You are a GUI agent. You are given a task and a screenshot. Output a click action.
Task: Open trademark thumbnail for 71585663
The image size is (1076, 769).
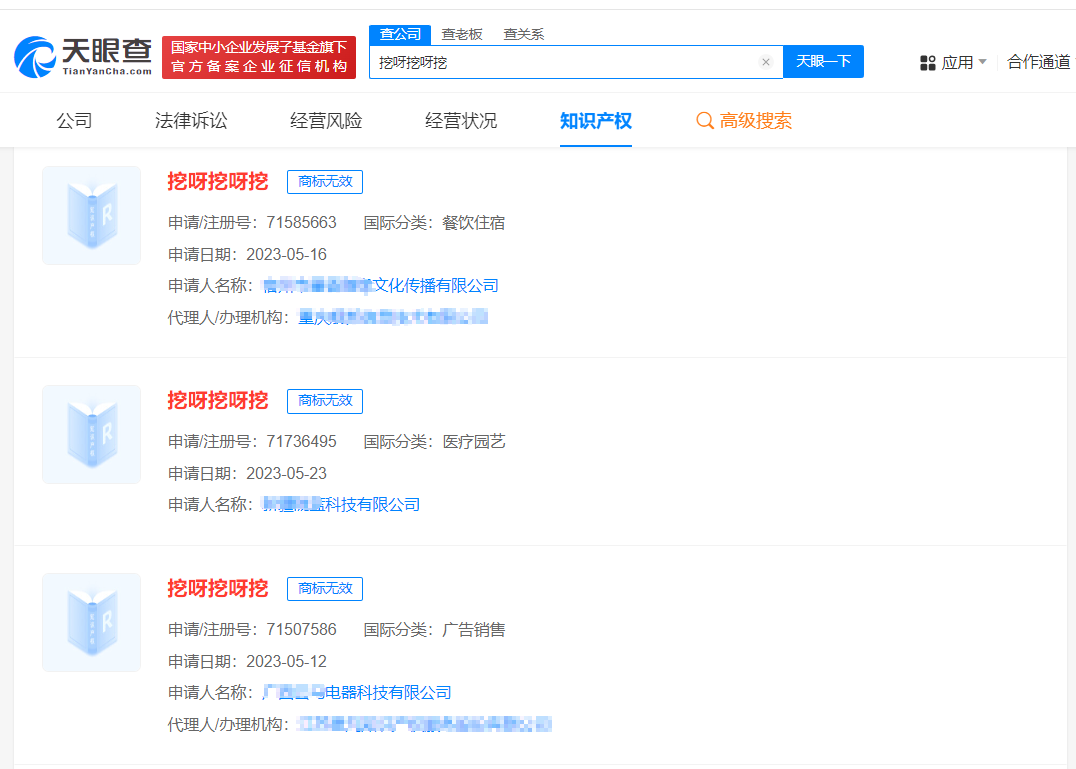91,215
